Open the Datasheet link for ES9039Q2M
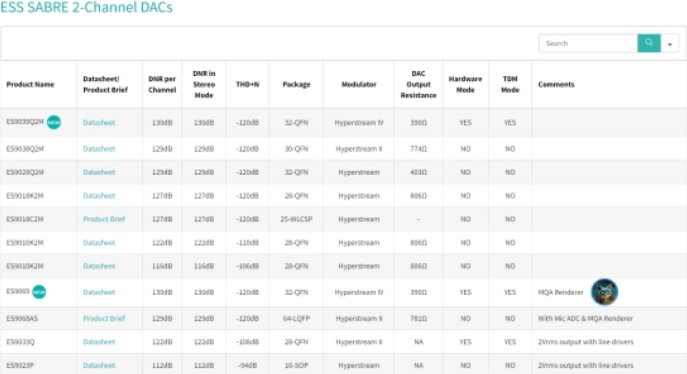This screenshot has width=687, height=374. point(99,123)
